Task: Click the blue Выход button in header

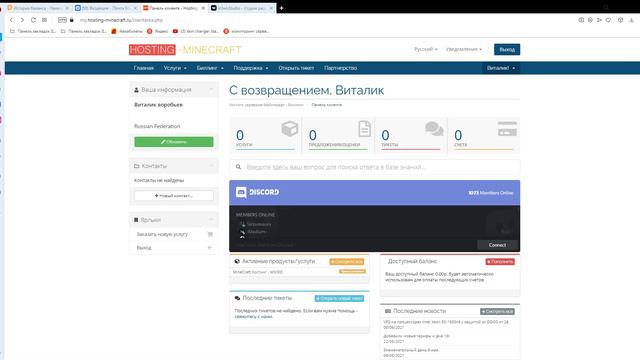Action: click(x=507, y=49)
